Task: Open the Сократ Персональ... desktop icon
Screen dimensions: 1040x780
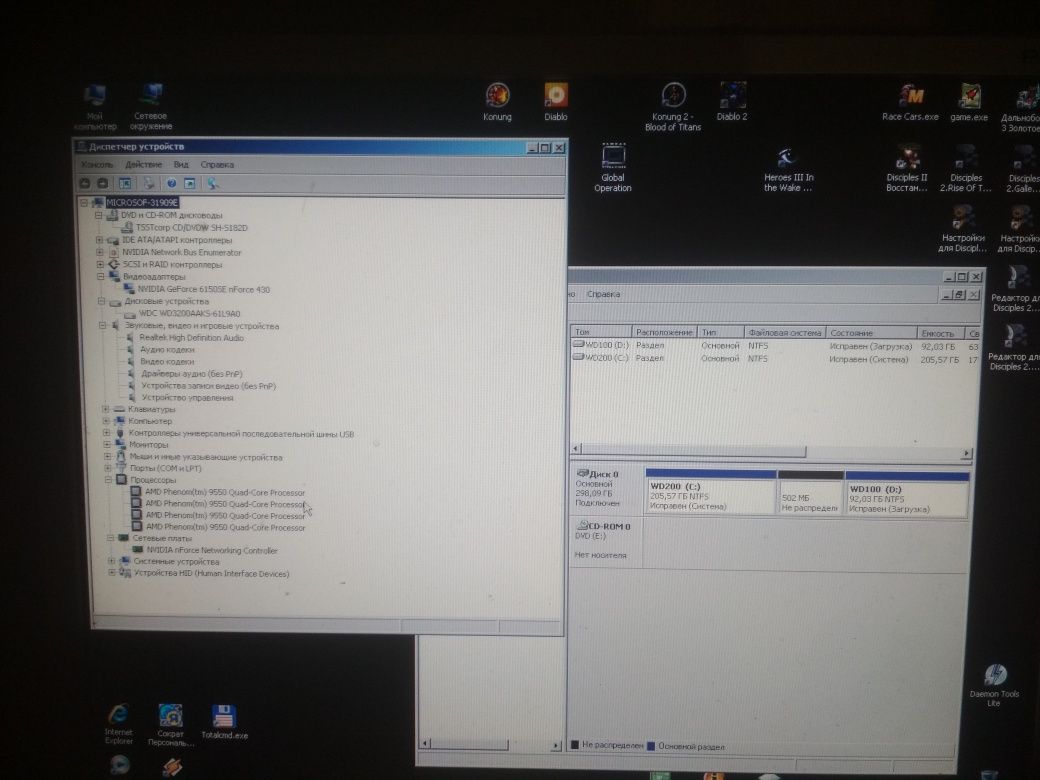Action: (x=171, y=725)
